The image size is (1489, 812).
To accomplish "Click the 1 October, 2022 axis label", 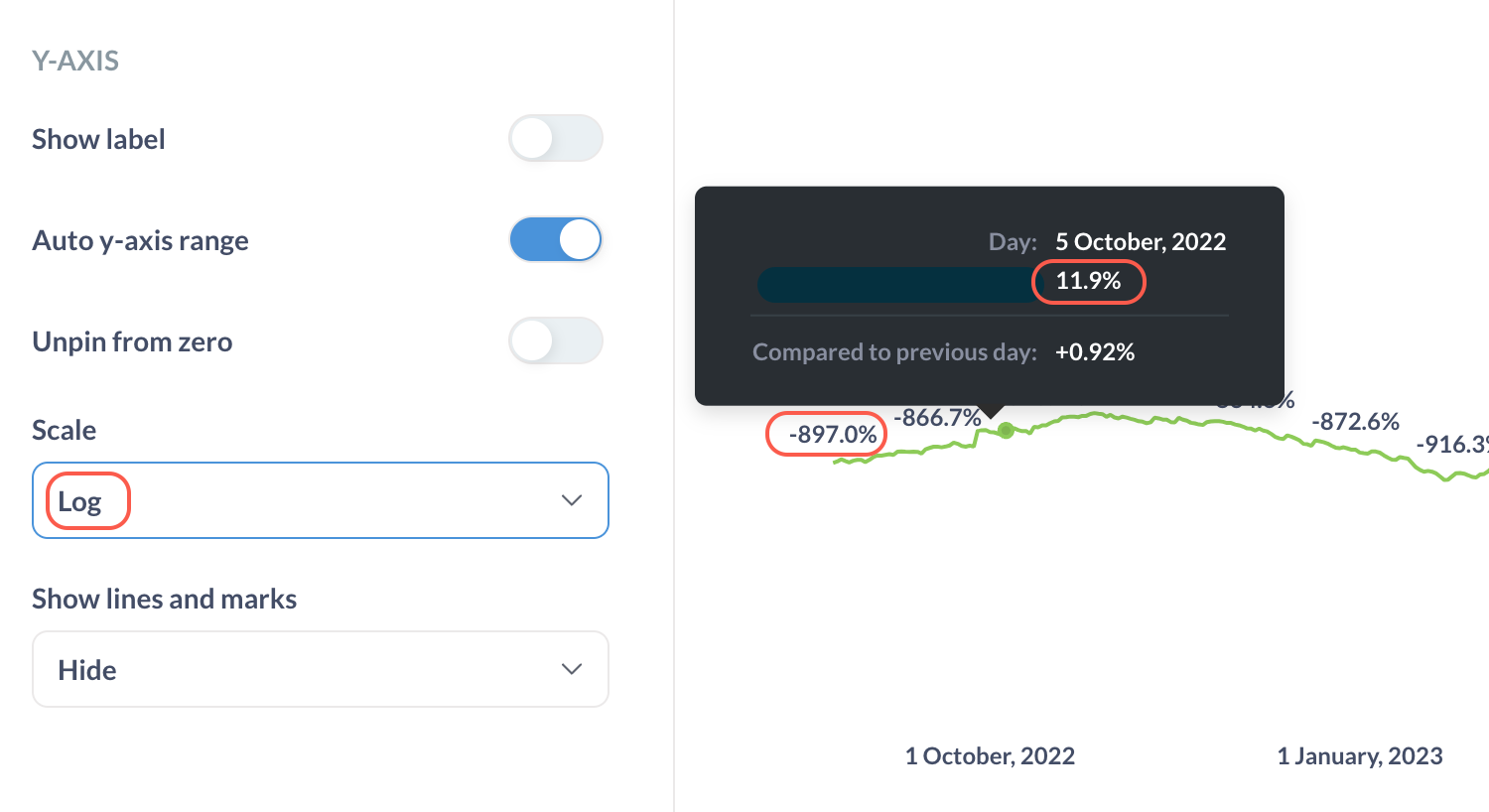I will pos(989,755).
